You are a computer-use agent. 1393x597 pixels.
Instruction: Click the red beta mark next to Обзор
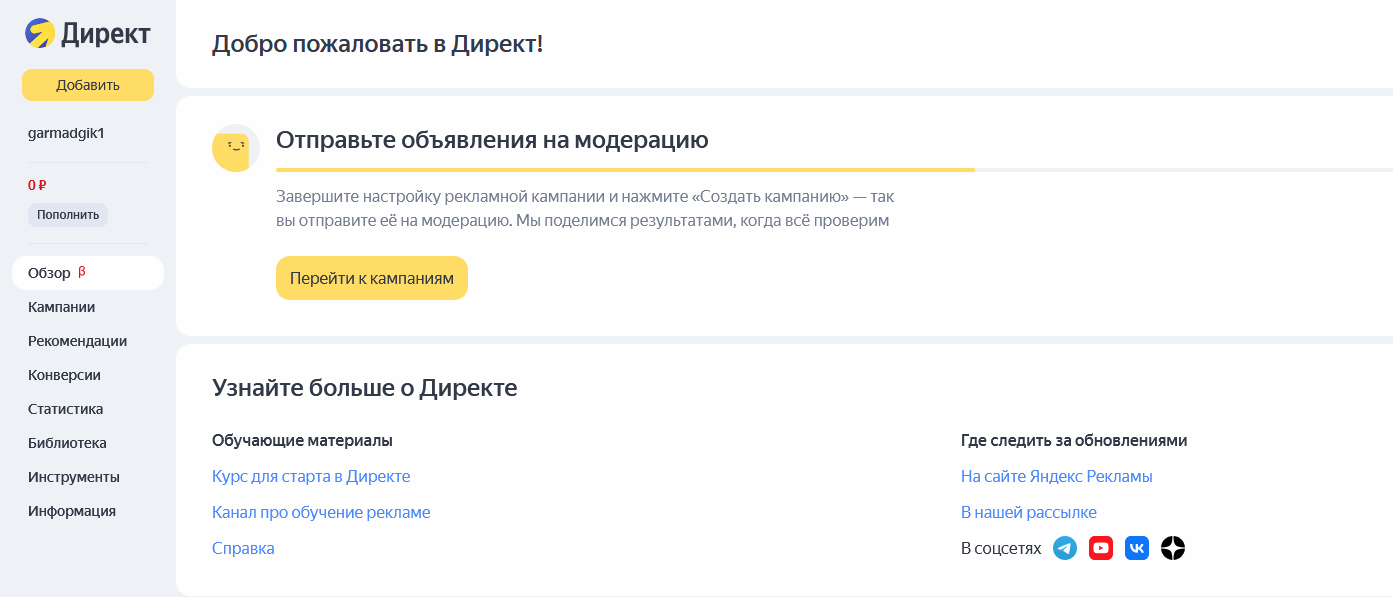tap(82, 272)
